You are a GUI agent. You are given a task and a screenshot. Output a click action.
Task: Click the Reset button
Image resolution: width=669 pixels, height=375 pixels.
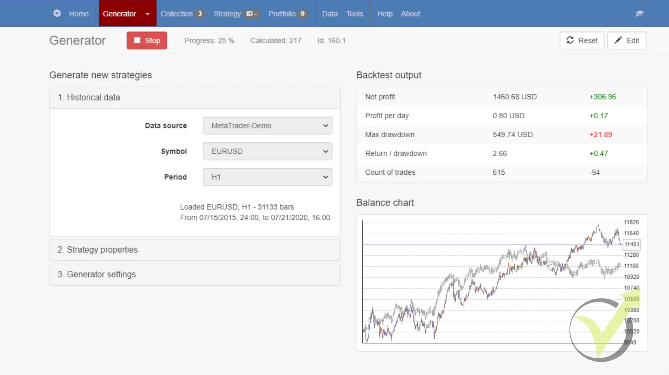(x=582, y=41)
